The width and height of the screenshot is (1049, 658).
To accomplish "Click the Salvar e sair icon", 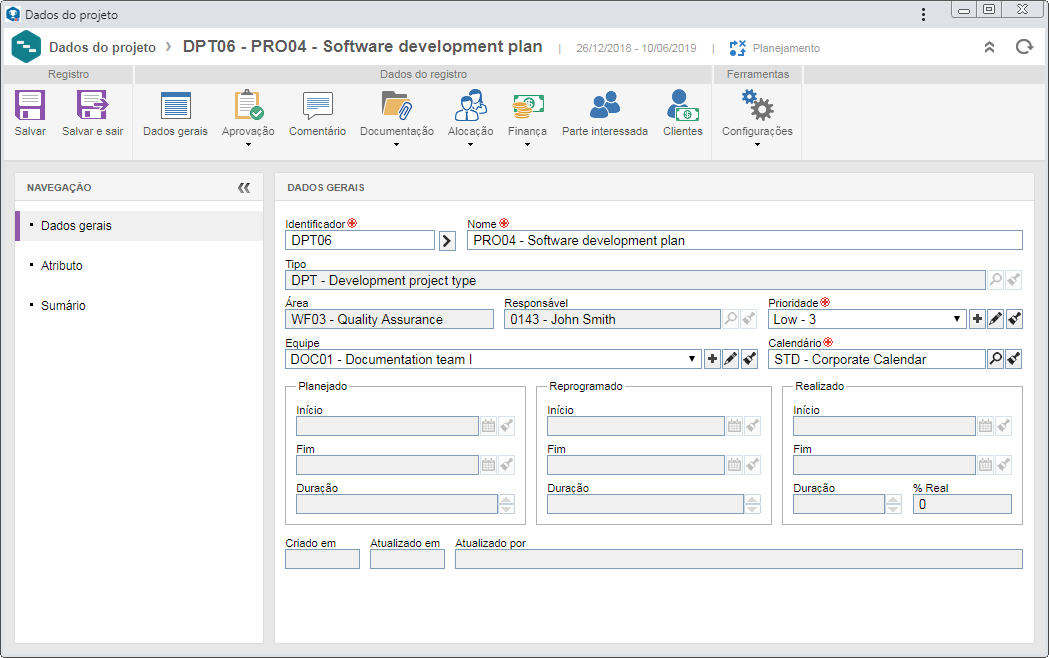I will (92, 106).
